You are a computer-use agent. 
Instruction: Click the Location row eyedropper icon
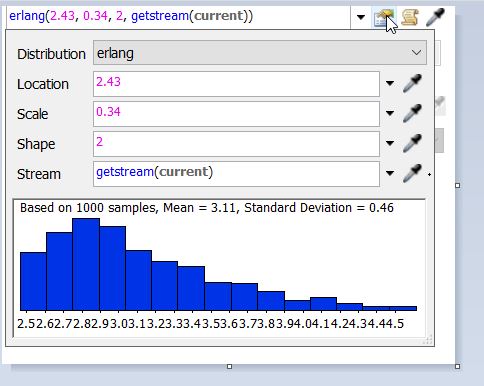[412, 83]
